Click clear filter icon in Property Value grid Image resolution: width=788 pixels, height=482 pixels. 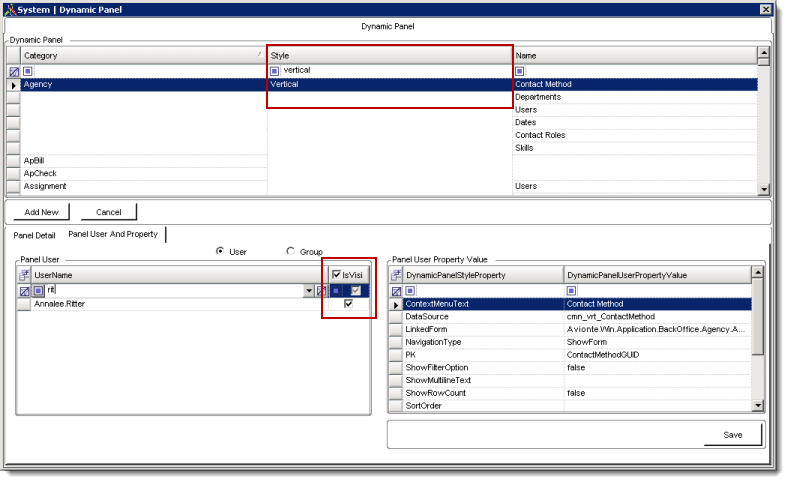point(395,290)
